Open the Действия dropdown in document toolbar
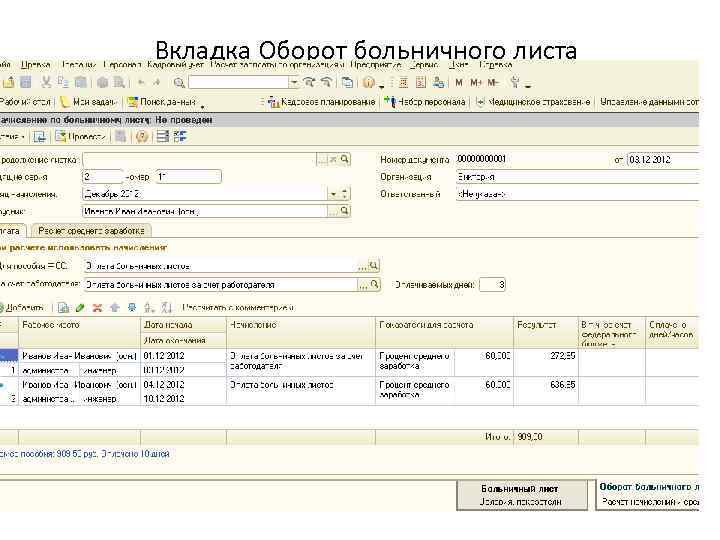Image resolution: width=720 pixels, height=540 pixels. click(11, 137)
